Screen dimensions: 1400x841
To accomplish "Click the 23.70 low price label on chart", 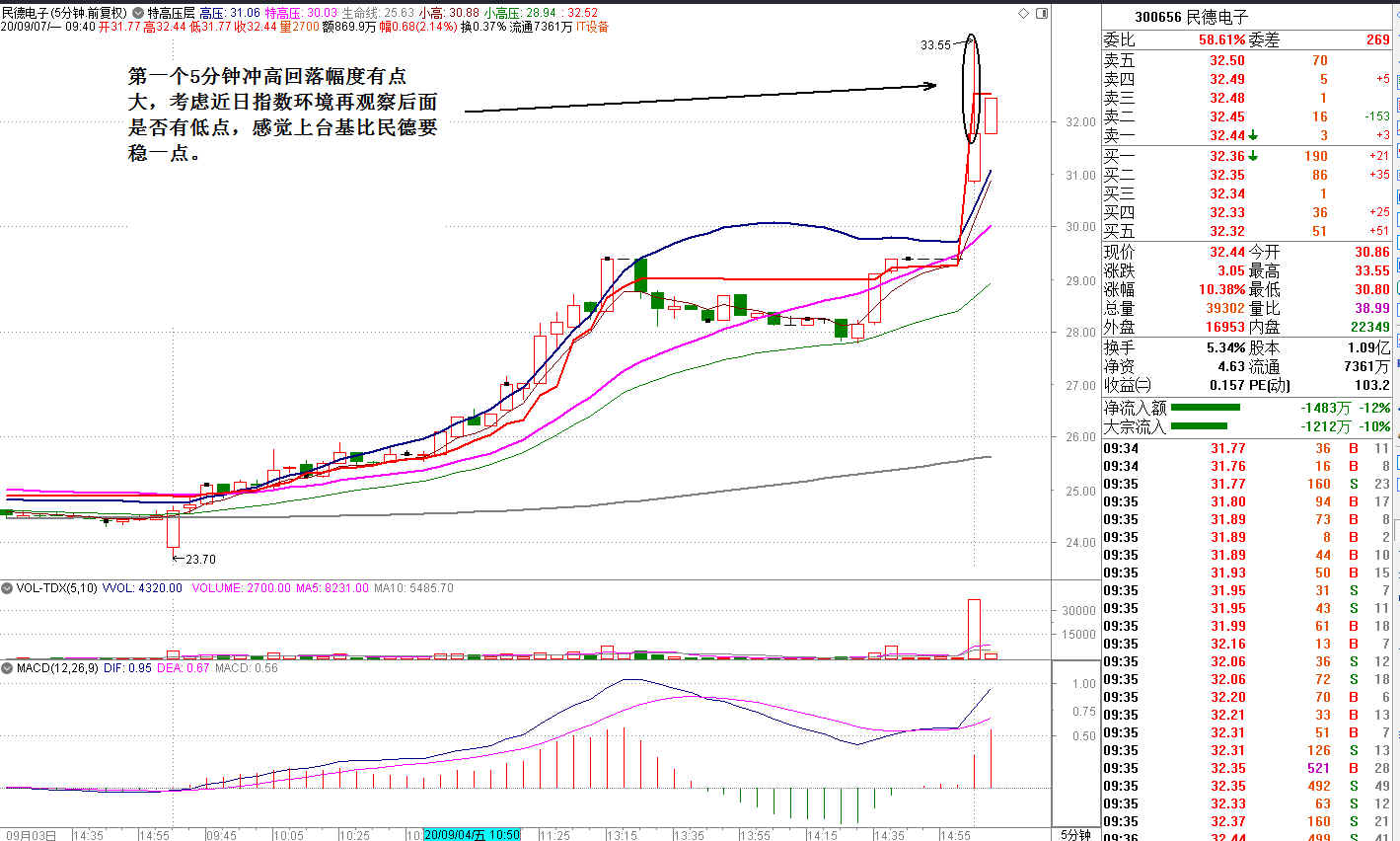I will coord(200,560).
